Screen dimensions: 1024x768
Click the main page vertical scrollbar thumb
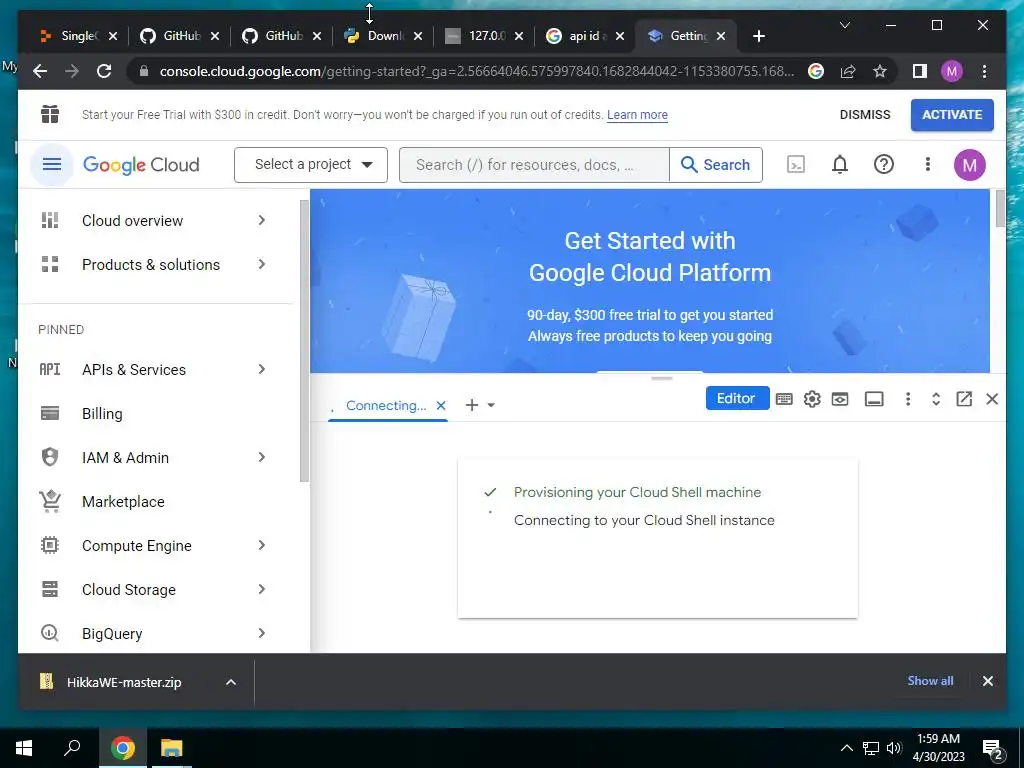point(1000,208)
